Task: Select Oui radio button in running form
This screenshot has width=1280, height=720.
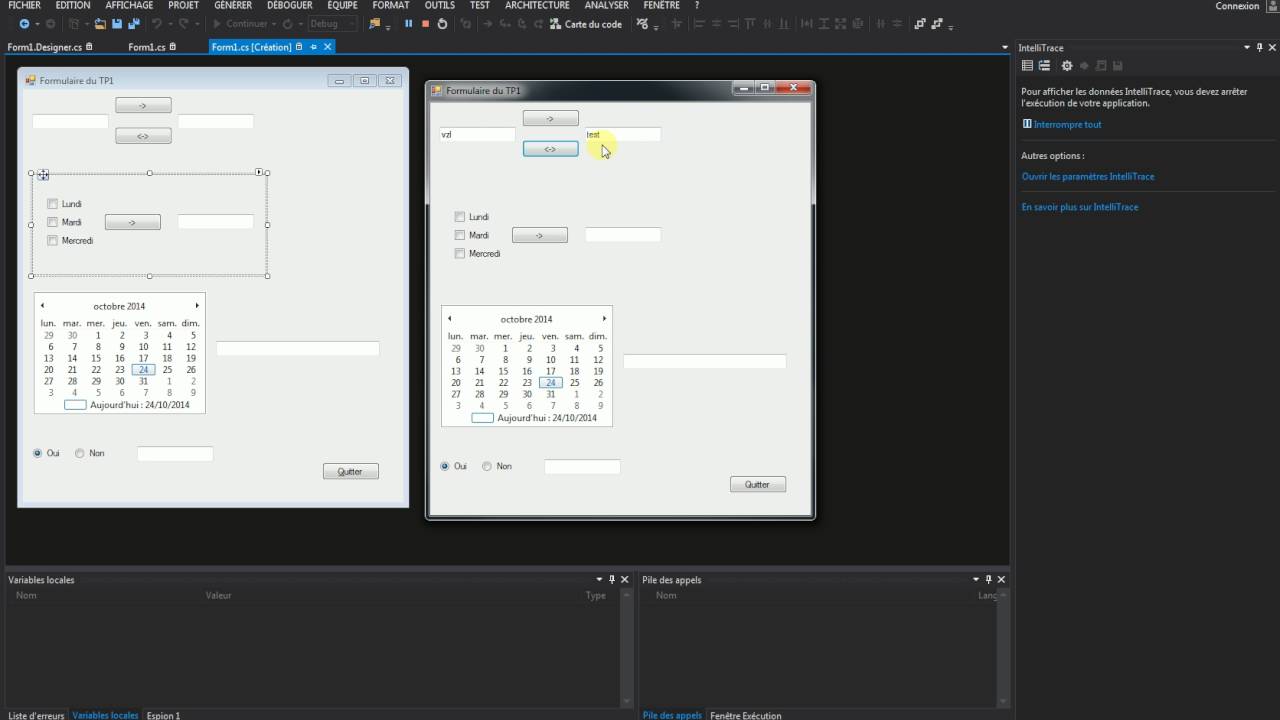Action: point(445,466)
